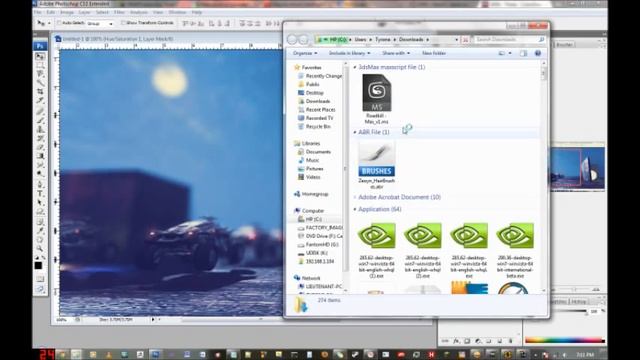The image size is (640, 360).
Task: Select the Gradient tool
Action: tap(40, 156)
